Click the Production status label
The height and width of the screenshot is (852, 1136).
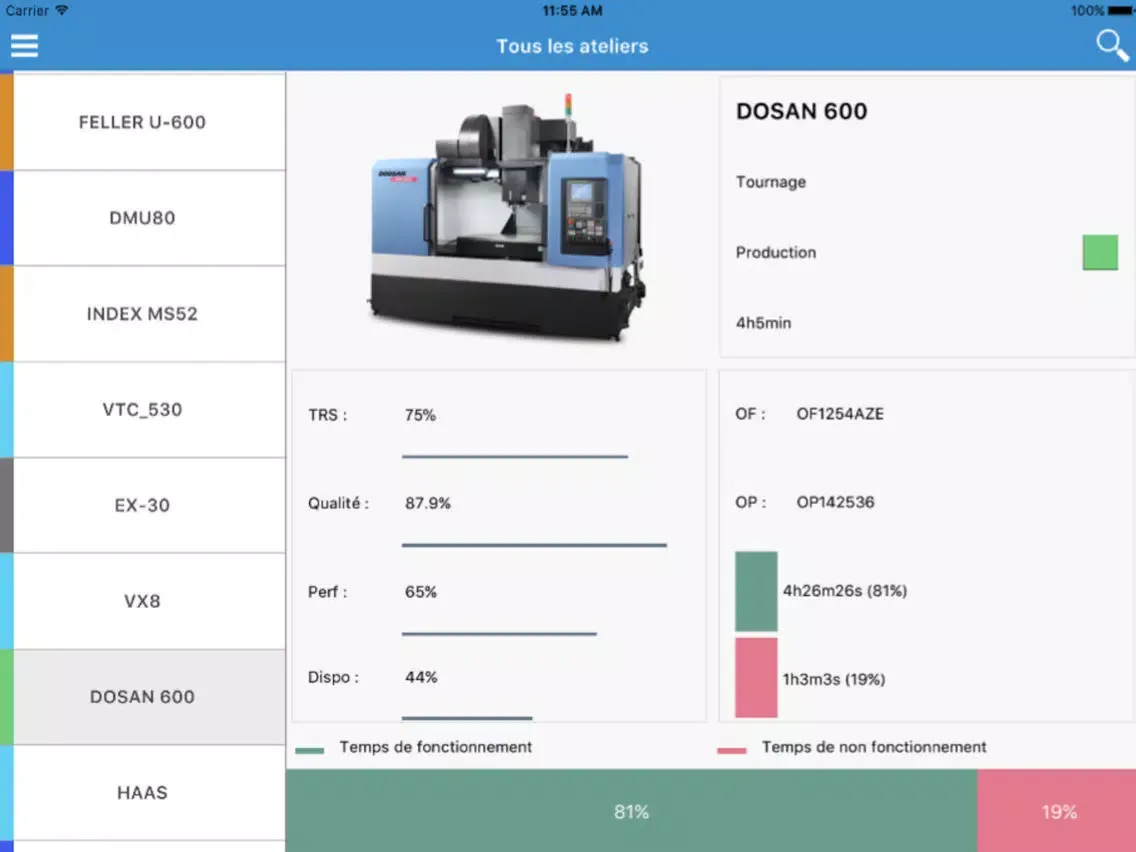pos(776,252)
